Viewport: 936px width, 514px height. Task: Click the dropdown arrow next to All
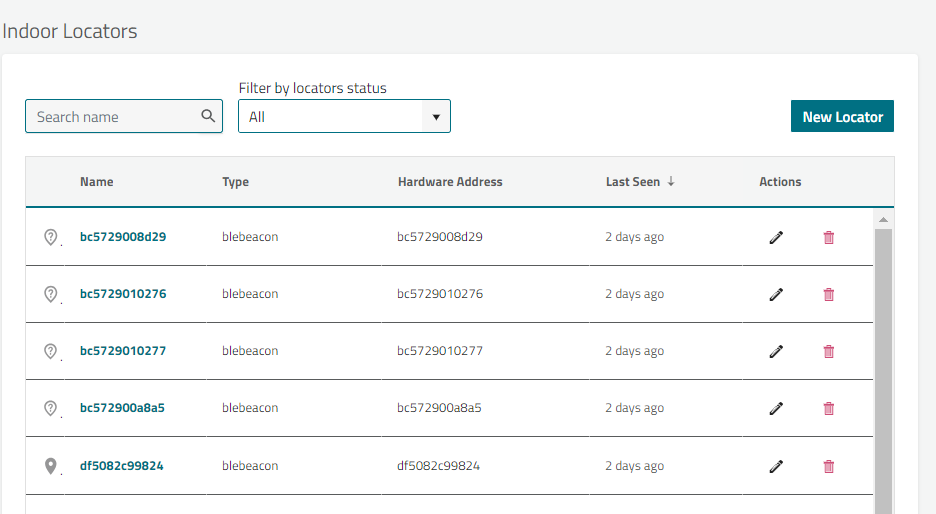click(x=435, y=117)
